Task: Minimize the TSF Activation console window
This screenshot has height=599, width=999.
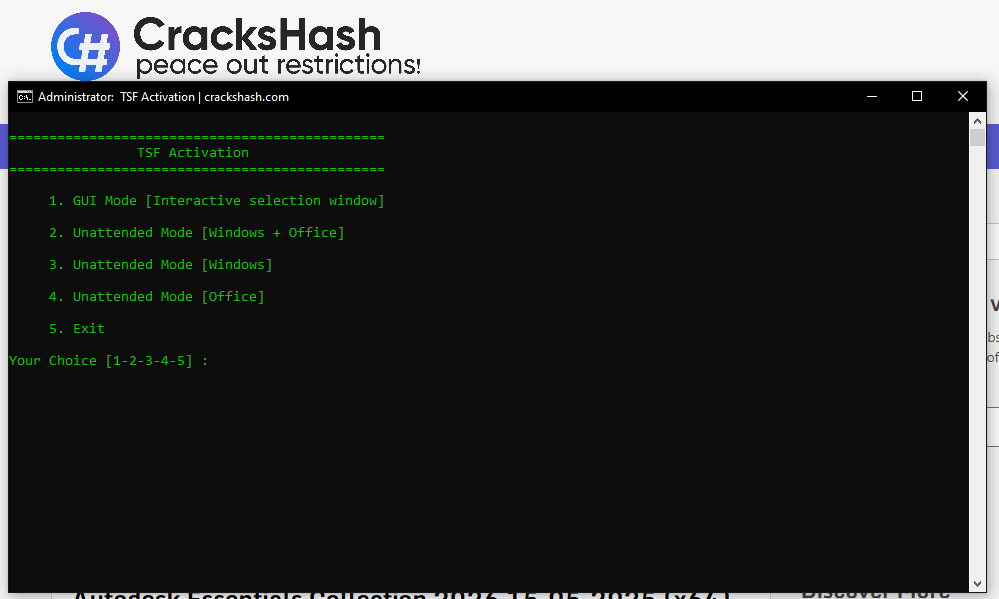Action: click(x=872, y=96)
